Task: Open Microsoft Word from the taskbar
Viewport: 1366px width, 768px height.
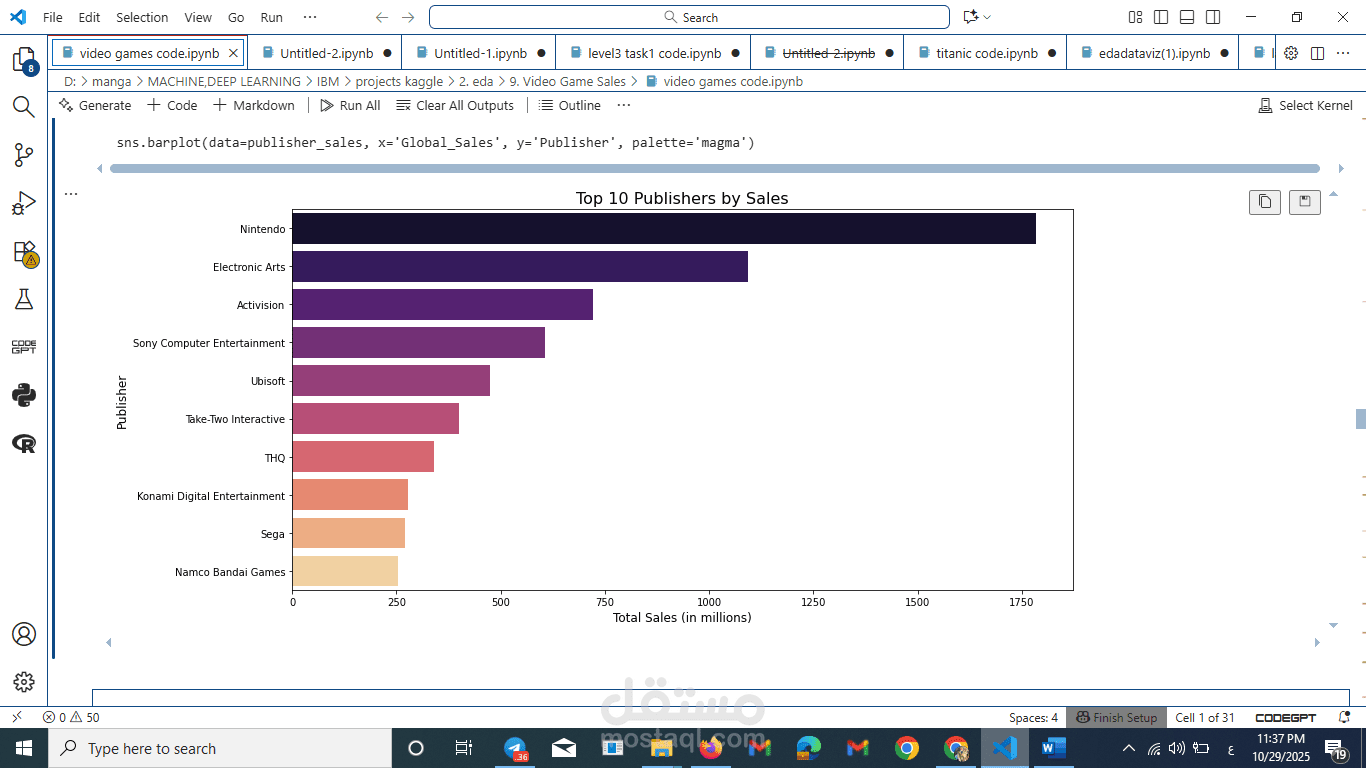Action: click(1054, 748)
